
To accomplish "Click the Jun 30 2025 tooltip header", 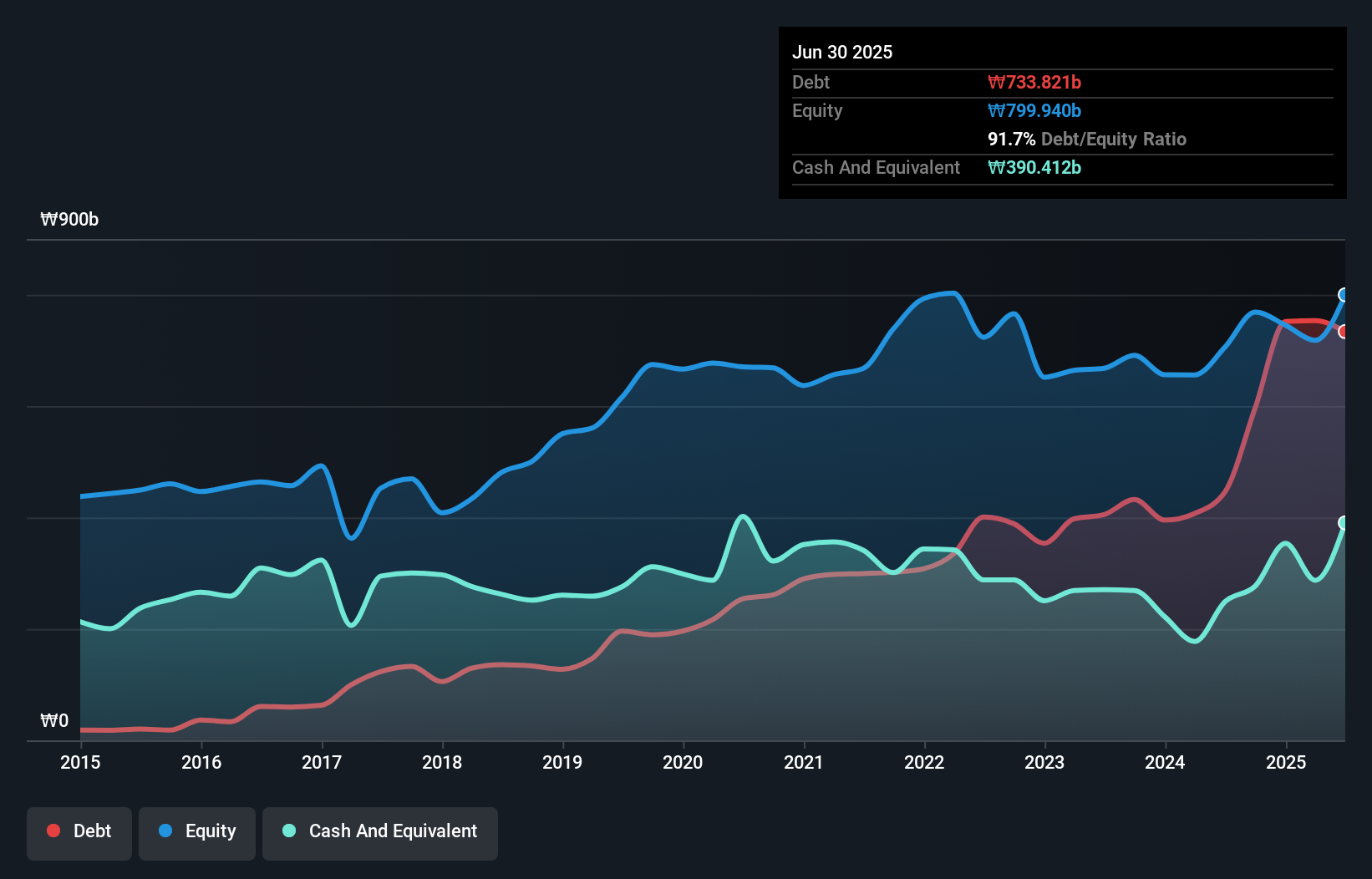I will tap(842, 52).
